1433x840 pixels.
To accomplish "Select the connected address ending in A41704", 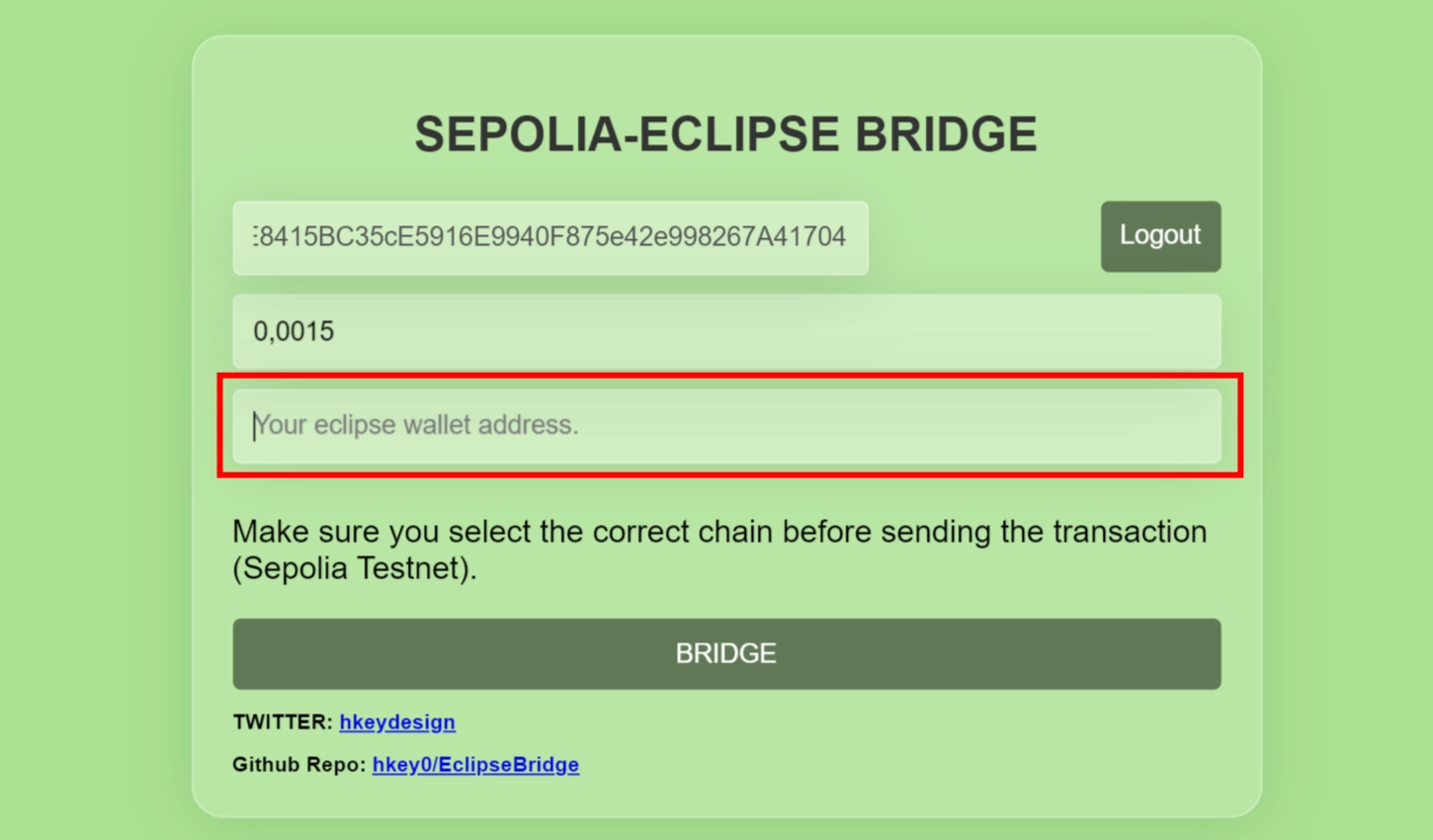I will 549,237.
